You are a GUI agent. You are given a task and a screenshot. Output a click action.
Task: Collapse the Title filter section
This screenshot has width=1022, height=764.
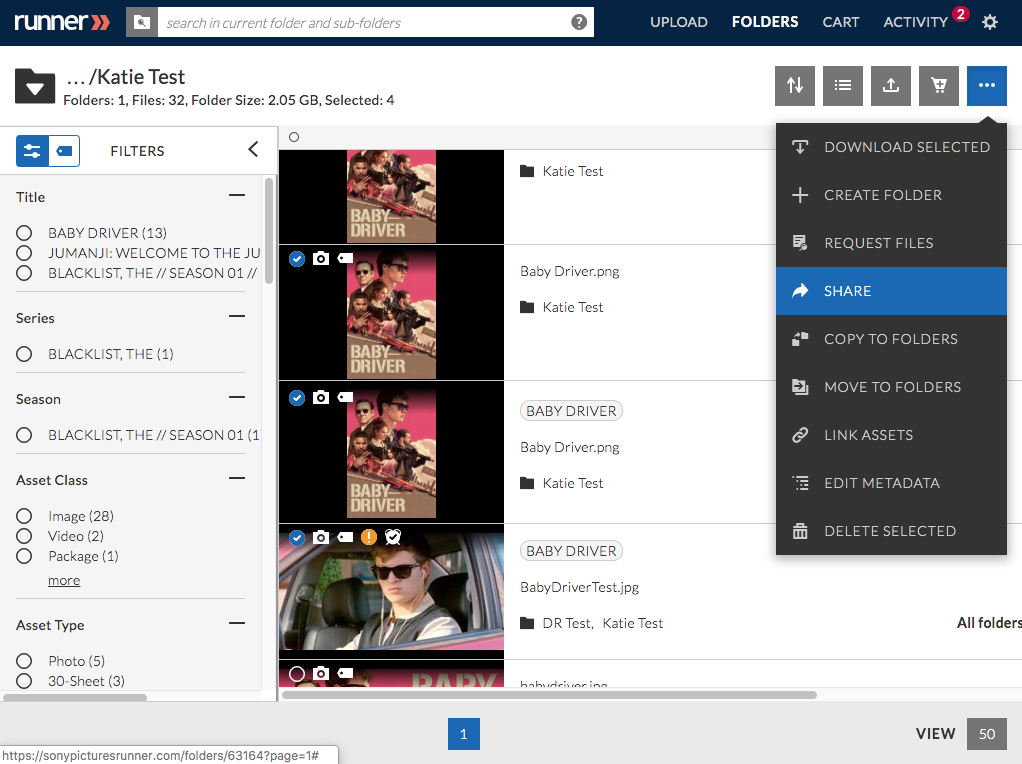pos(237,195)
